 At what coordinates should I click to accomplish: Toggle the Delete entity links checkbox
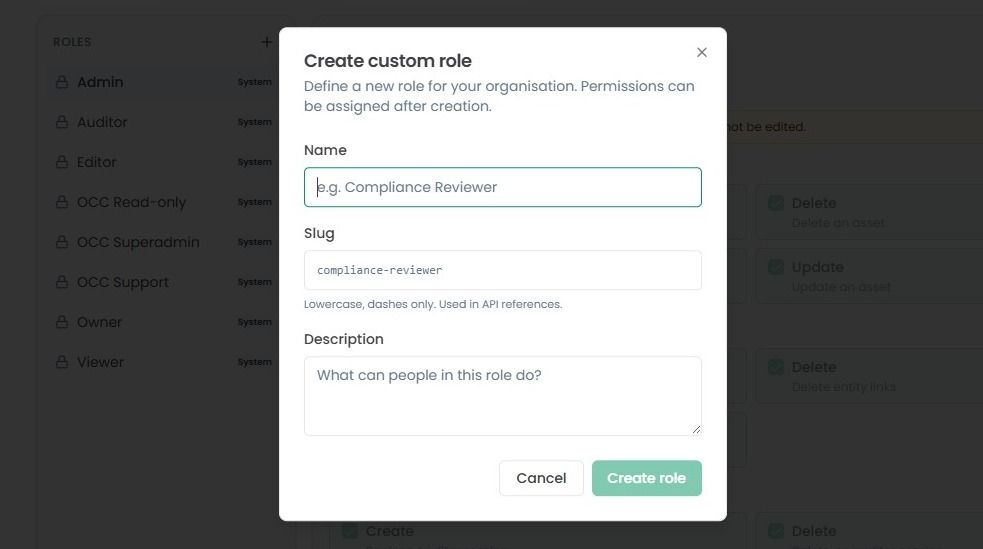click(776, 367)
